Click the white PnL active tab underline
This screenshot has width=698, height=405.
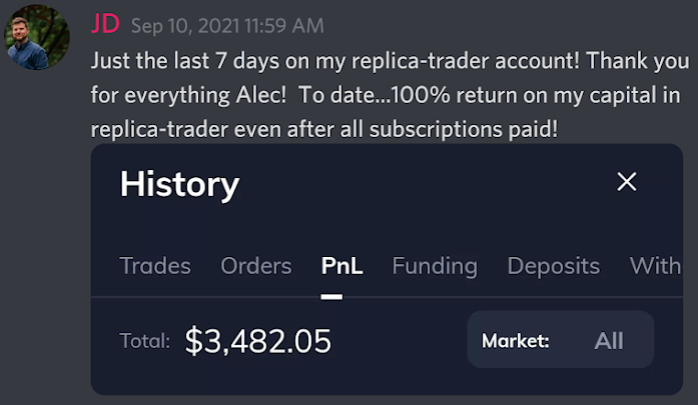(332, 297)
